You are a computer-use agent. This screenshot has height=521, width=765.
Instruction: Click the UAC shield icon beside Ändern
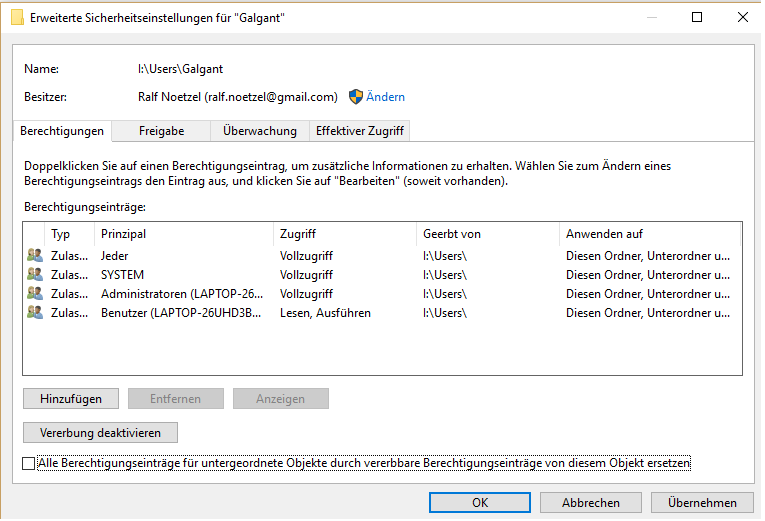(356, 97)
